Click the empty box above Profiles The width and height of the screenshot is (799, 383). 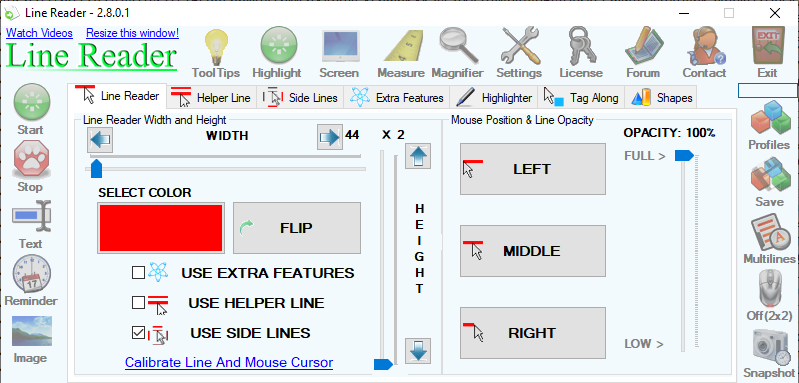point(768,91)
